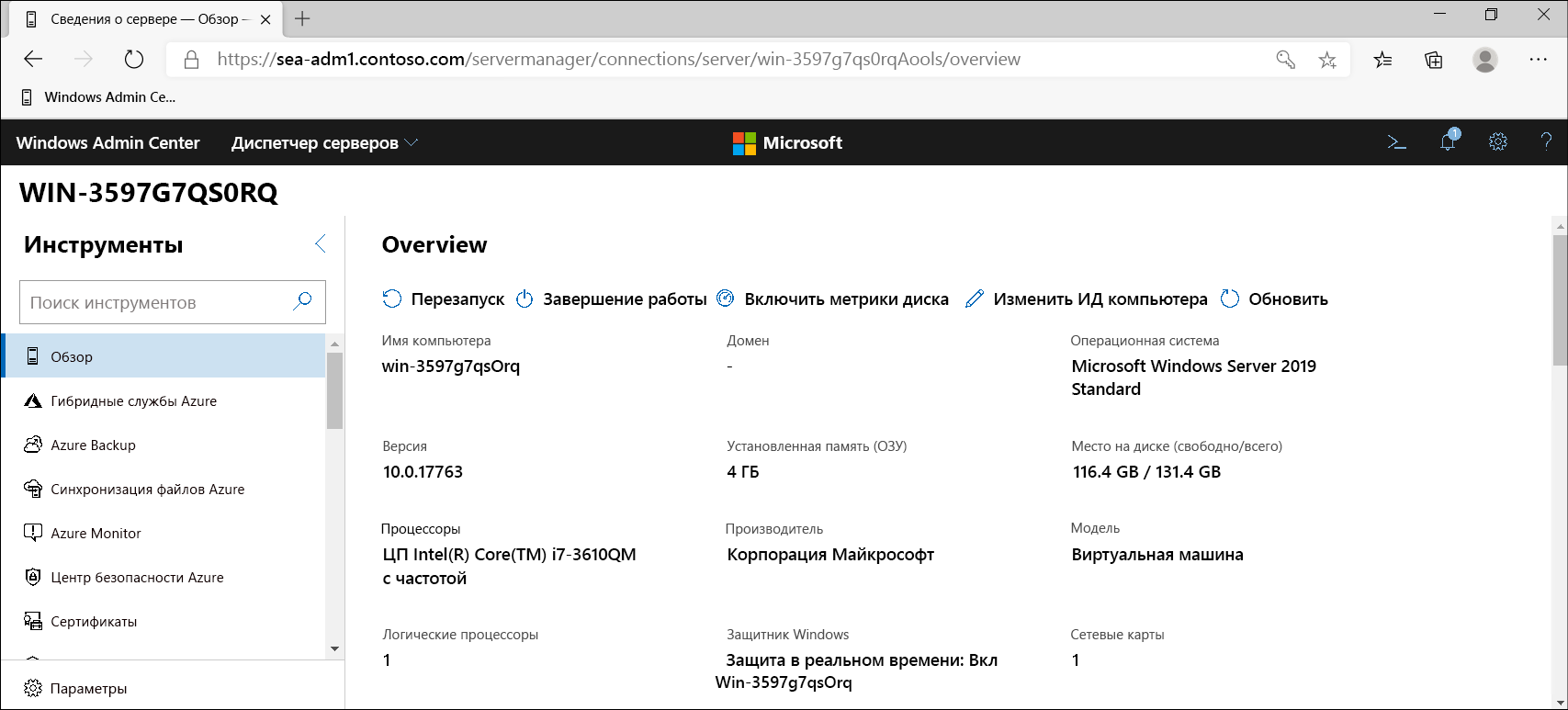Open the Windows Admin Ce... bookmark
Screen dimensions: 1568x710
click(98, 96)
